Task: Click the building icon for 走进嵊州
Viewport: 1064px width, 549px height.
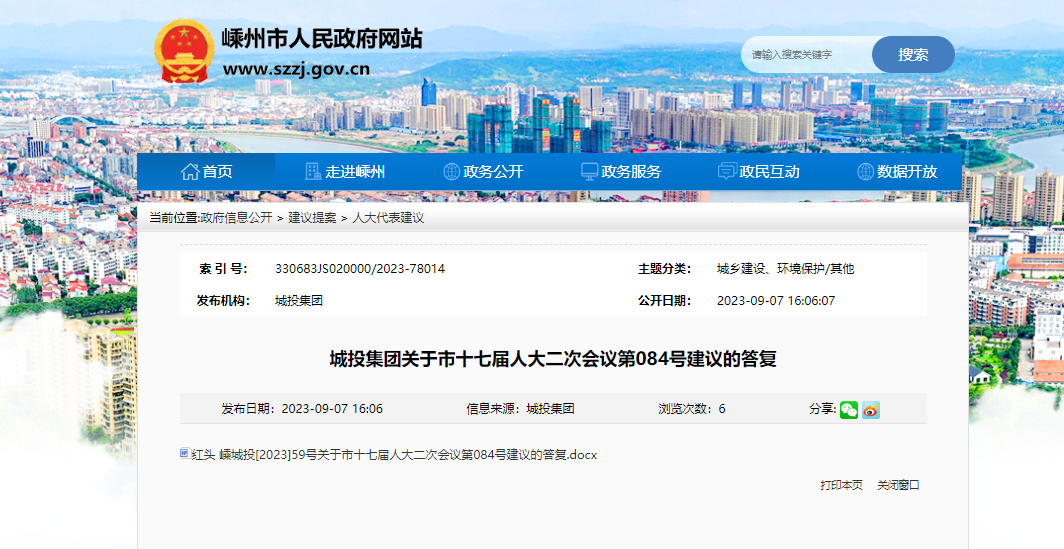Action: point(313,171)
